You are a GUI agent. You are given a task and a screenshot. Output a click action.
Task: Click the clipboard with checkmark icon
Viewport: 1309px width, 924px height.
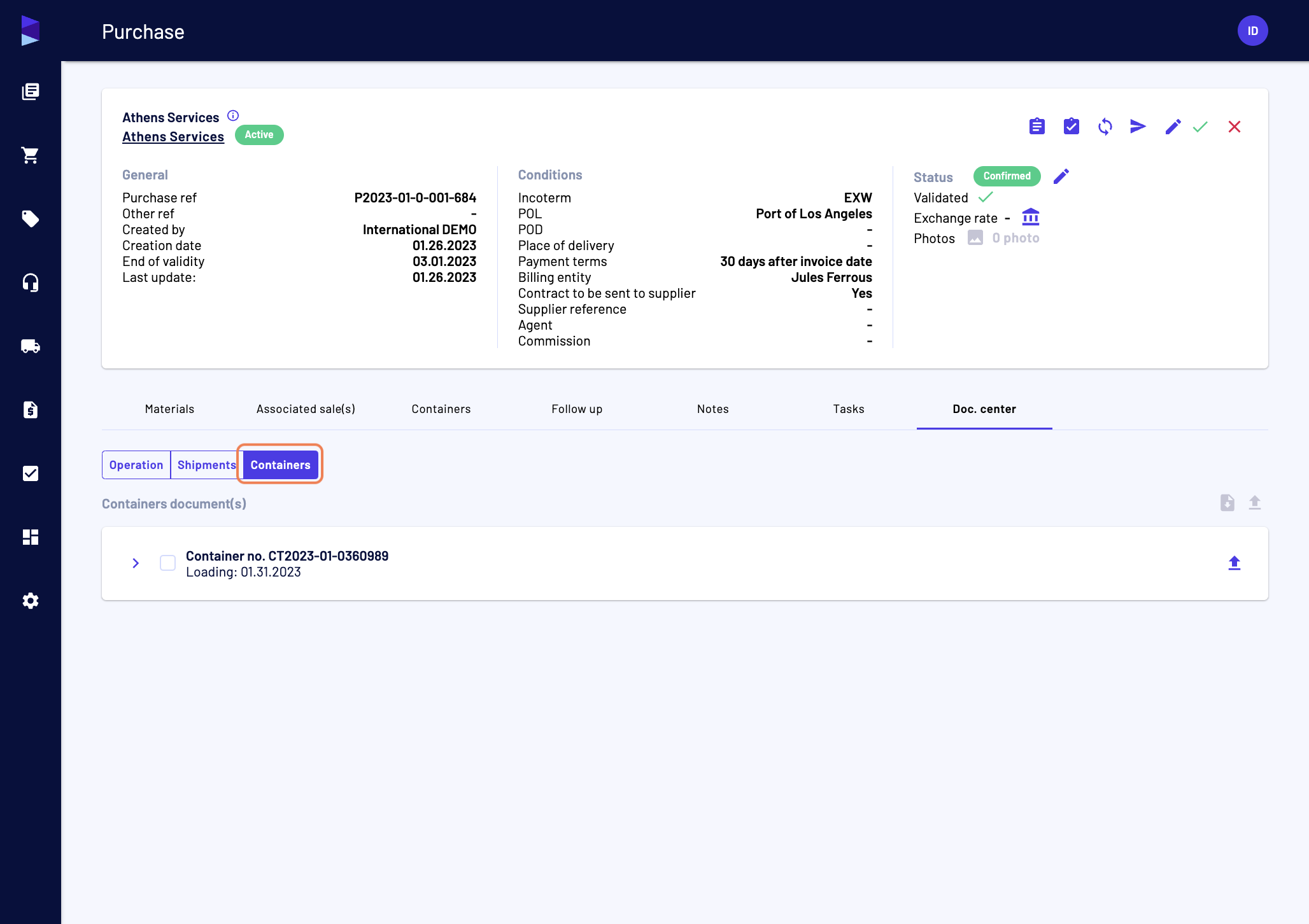[1072, 127]
